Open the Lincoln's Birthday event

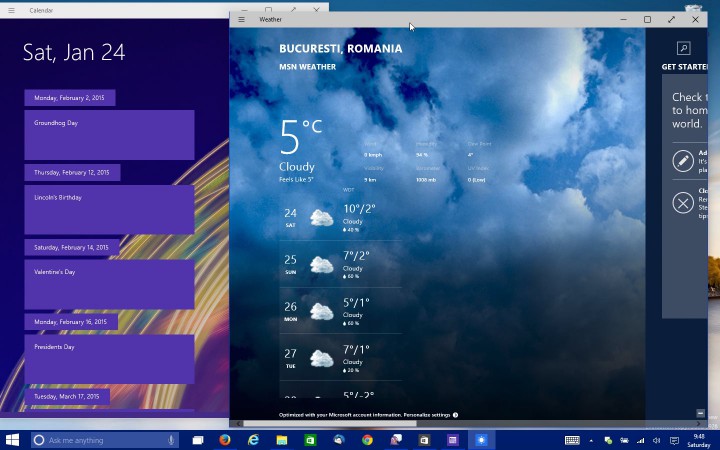[109, 210]
